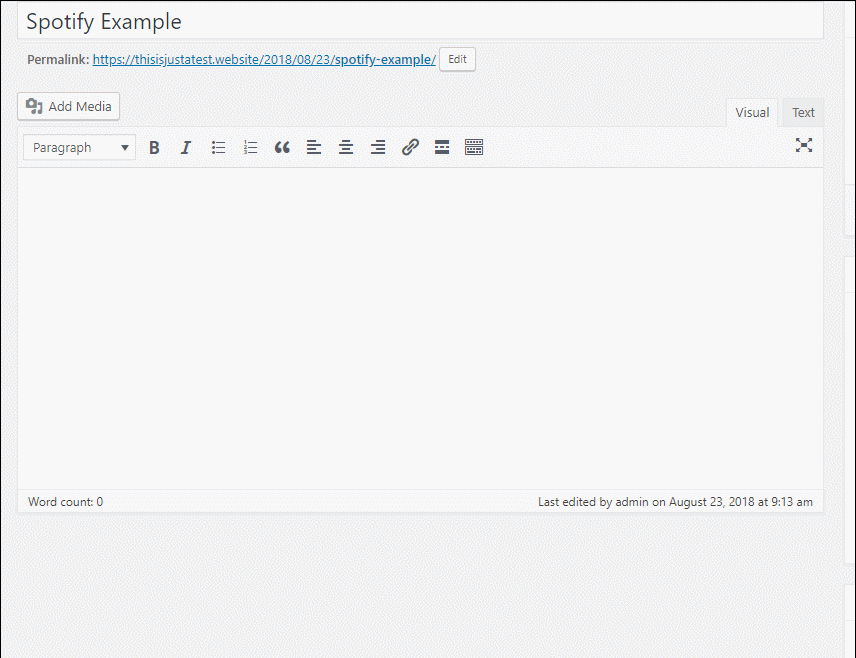Screen dimensions: 856x658
Task: Align text center
Action: [346, 147]
